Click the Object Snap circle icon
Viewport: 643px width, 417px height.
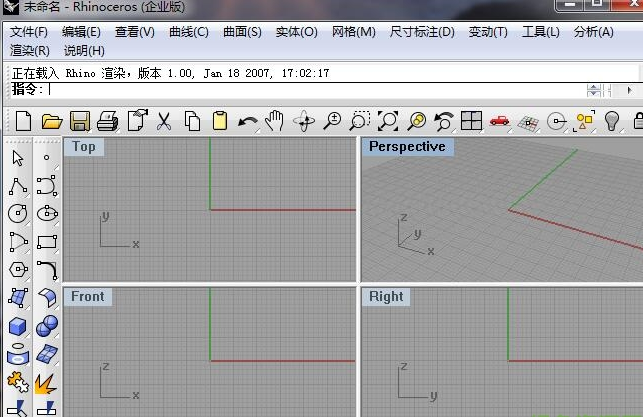tap(556, 121)
